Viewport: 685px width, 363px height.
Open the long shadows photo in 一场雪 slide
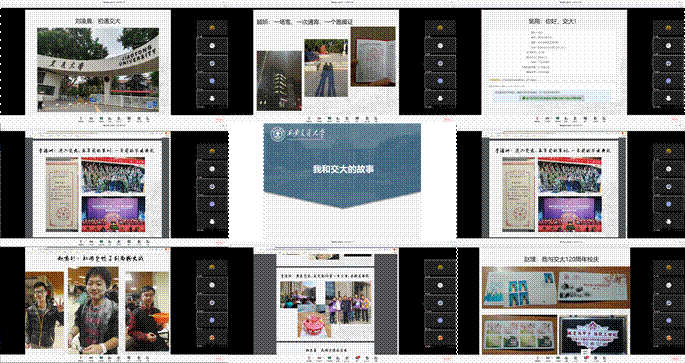click(x=326, y=68)
